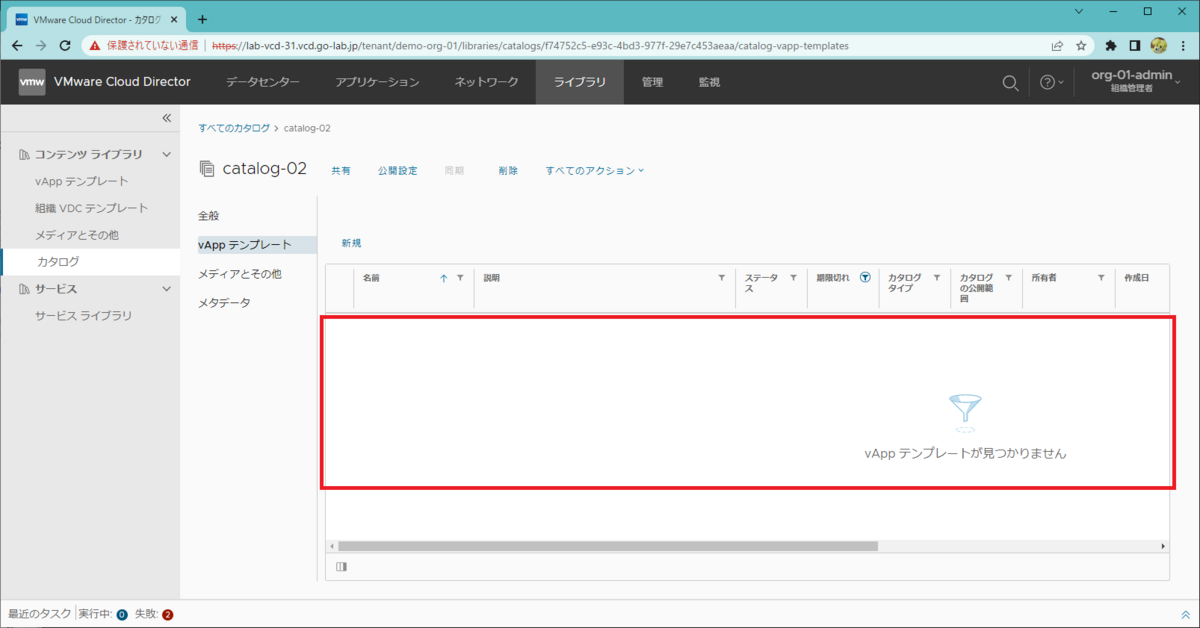This screenshot has width=1200, height=628.
Task: Click the 削除 action
Action: [508, 171]
